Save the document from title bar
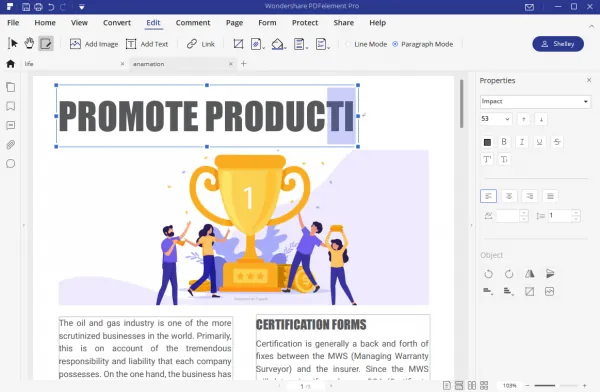600x392 pixels. [x=26, y=7]
